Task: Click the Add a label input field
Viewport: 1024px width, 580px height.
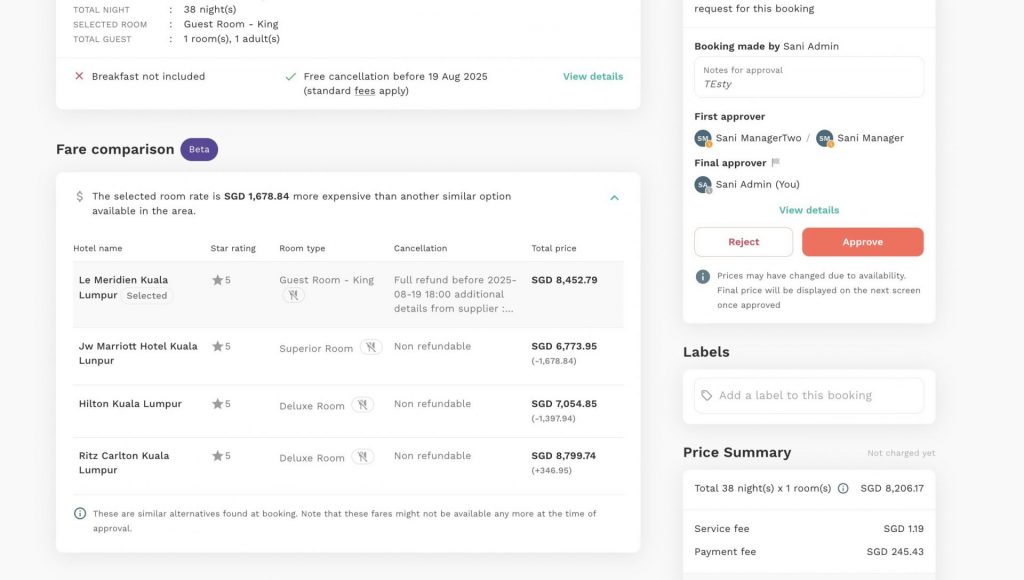Action: pos(809,395)
